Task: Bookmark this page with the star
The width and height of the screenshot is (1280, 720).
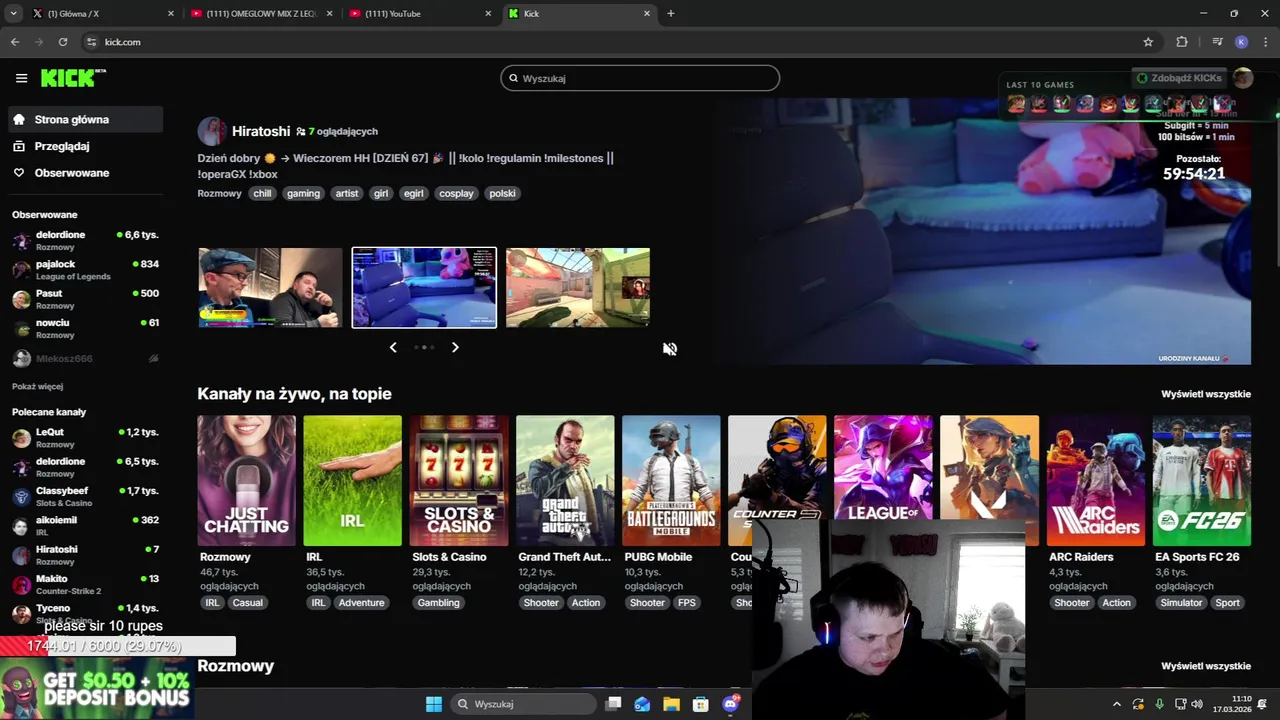Action: point(1148,42)
